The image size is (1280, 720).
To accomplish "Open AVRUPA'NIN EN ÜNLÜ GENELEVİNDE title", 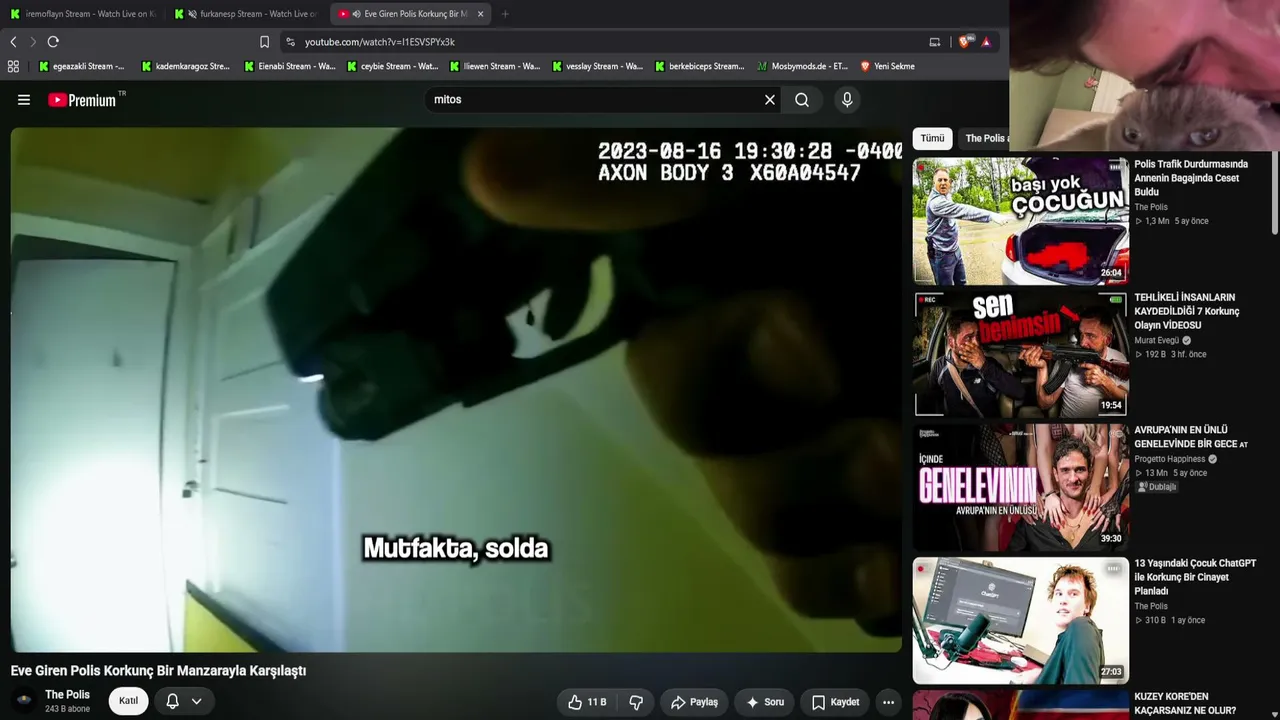I will coord(1191,437).
